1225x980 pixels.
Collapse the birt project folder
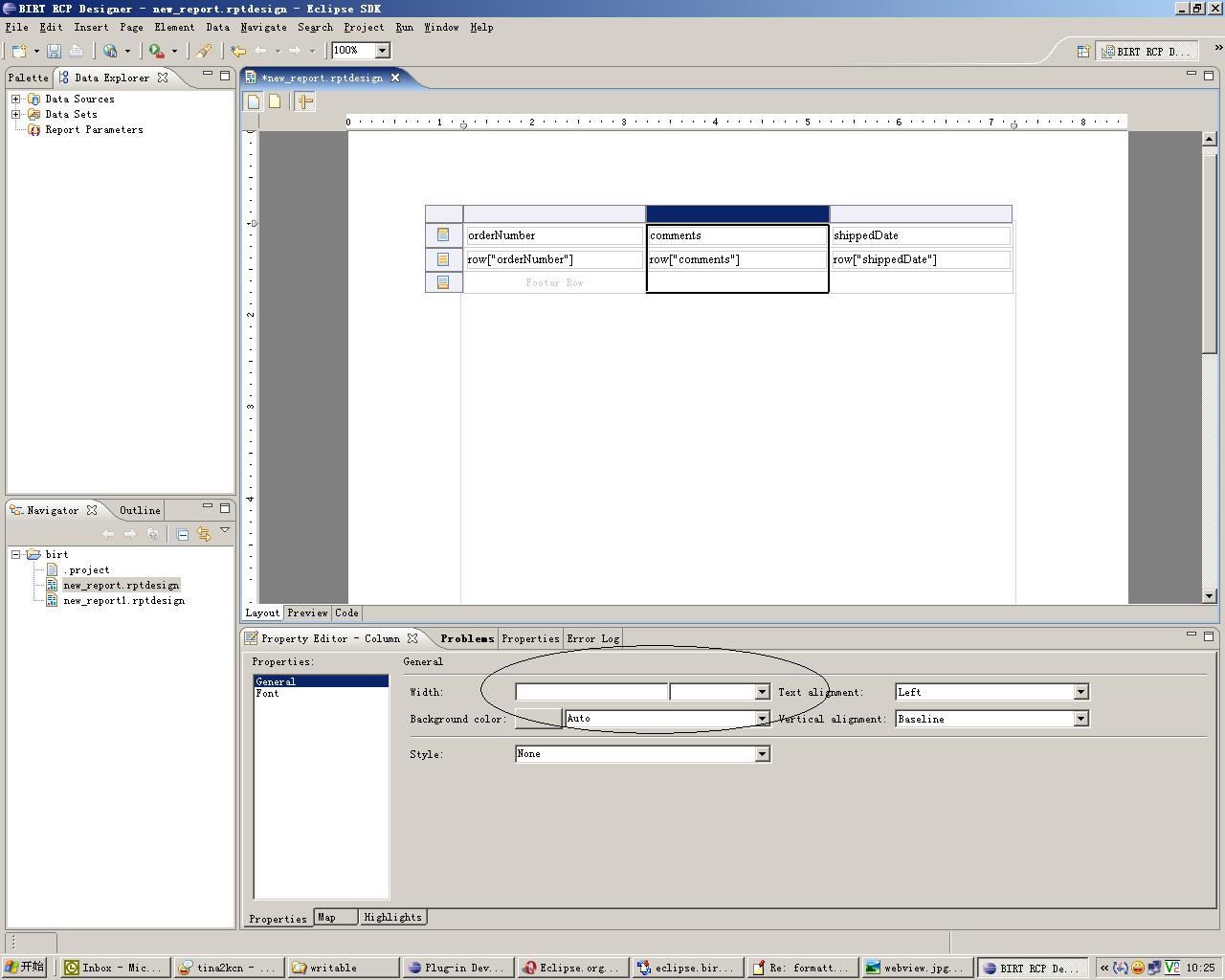point(15,554)
